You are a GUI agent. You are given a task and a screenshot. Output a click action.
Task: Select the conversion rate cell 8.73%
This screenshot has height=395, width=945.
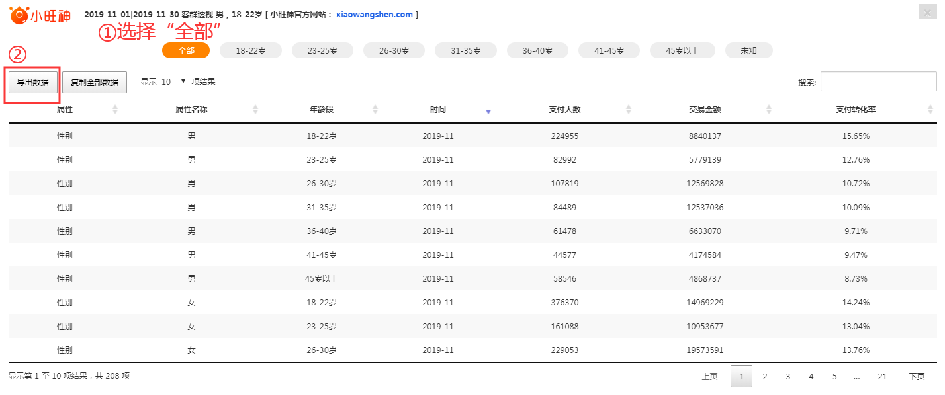[855, 279]
